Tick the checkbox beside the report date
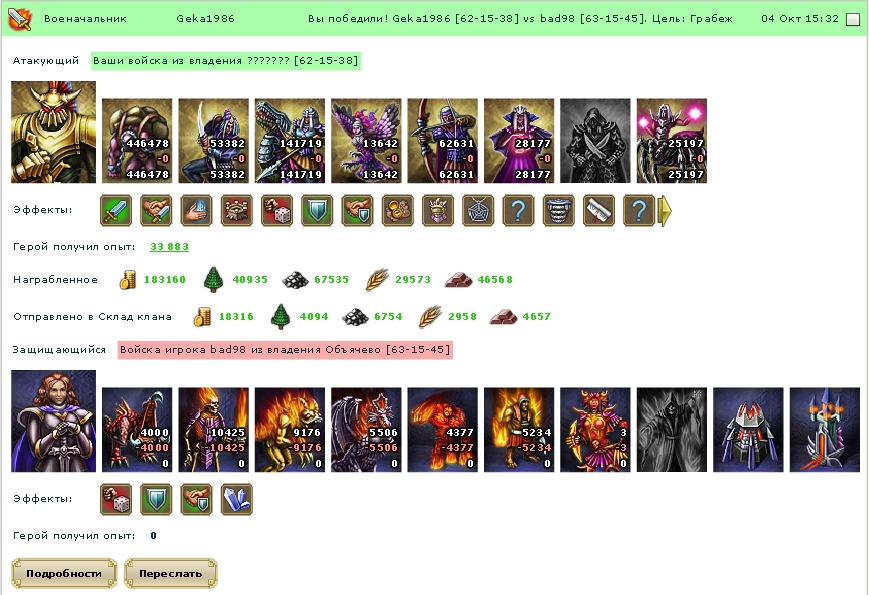Screen dimensions: 869x595 tap(853, 19)
